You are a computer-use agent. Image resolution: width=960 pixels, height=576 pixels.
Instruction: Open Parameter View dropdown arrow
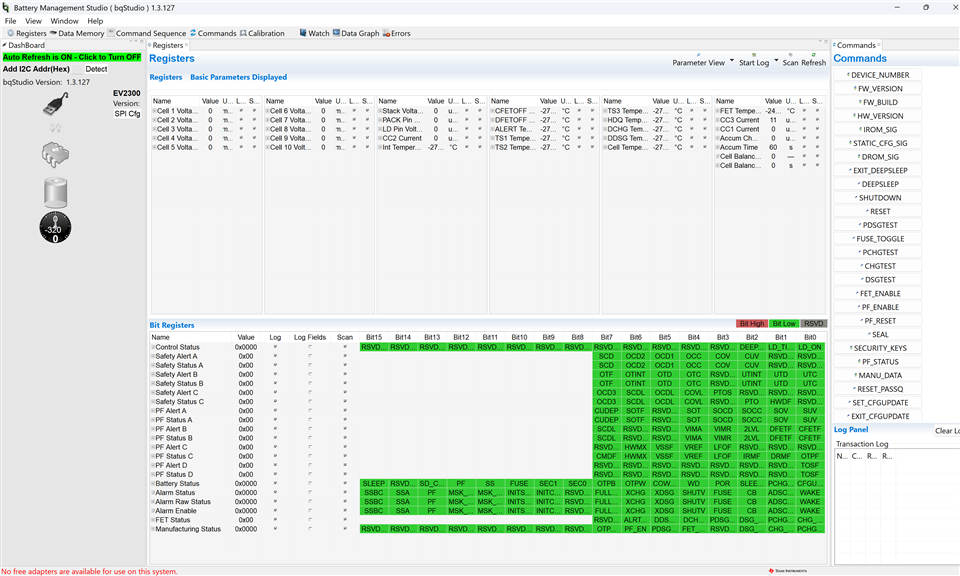732,60
